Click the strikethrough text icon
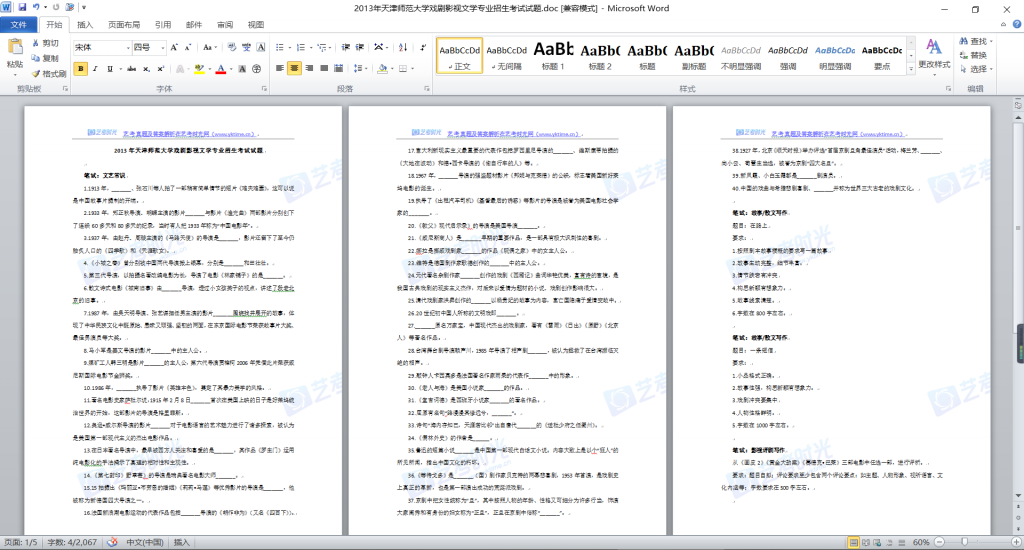 click(131, 69)
